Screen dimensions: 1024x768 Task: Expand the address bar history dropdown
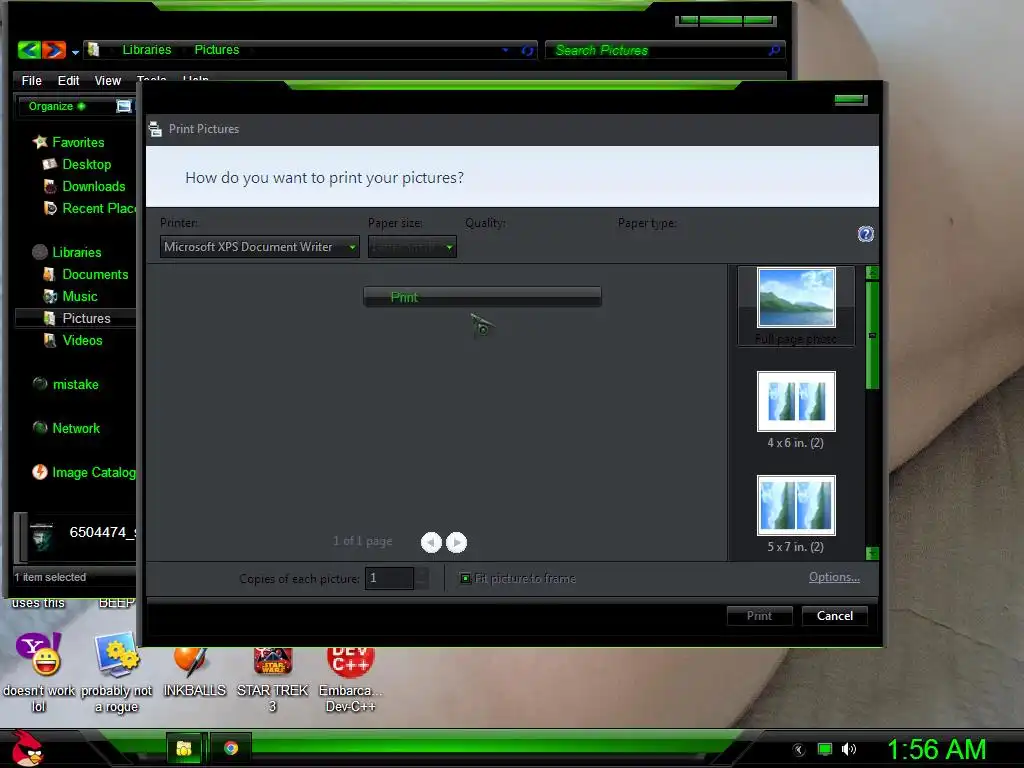pos(505,50)
